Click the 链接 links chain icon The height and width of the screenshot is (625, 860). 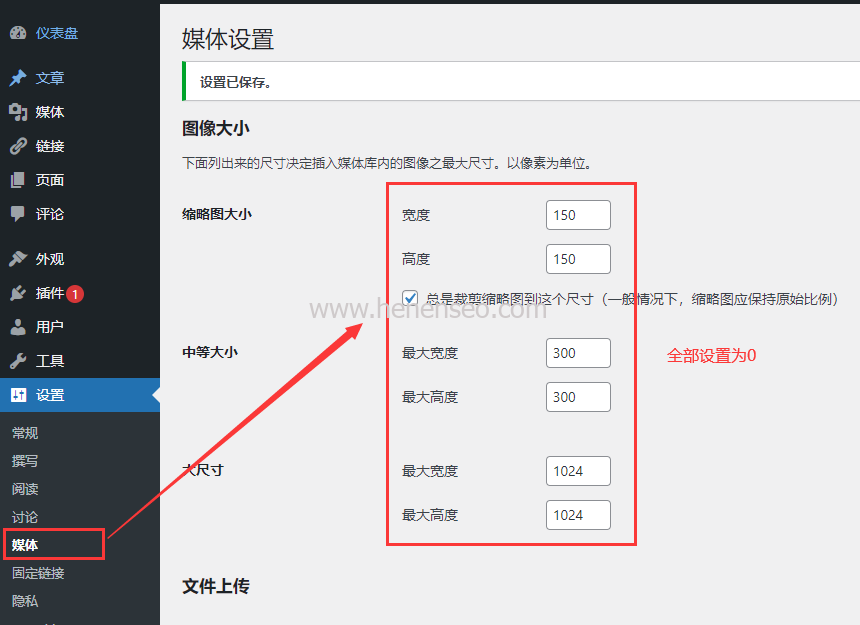pyautogui.click(x=16, y=145)
